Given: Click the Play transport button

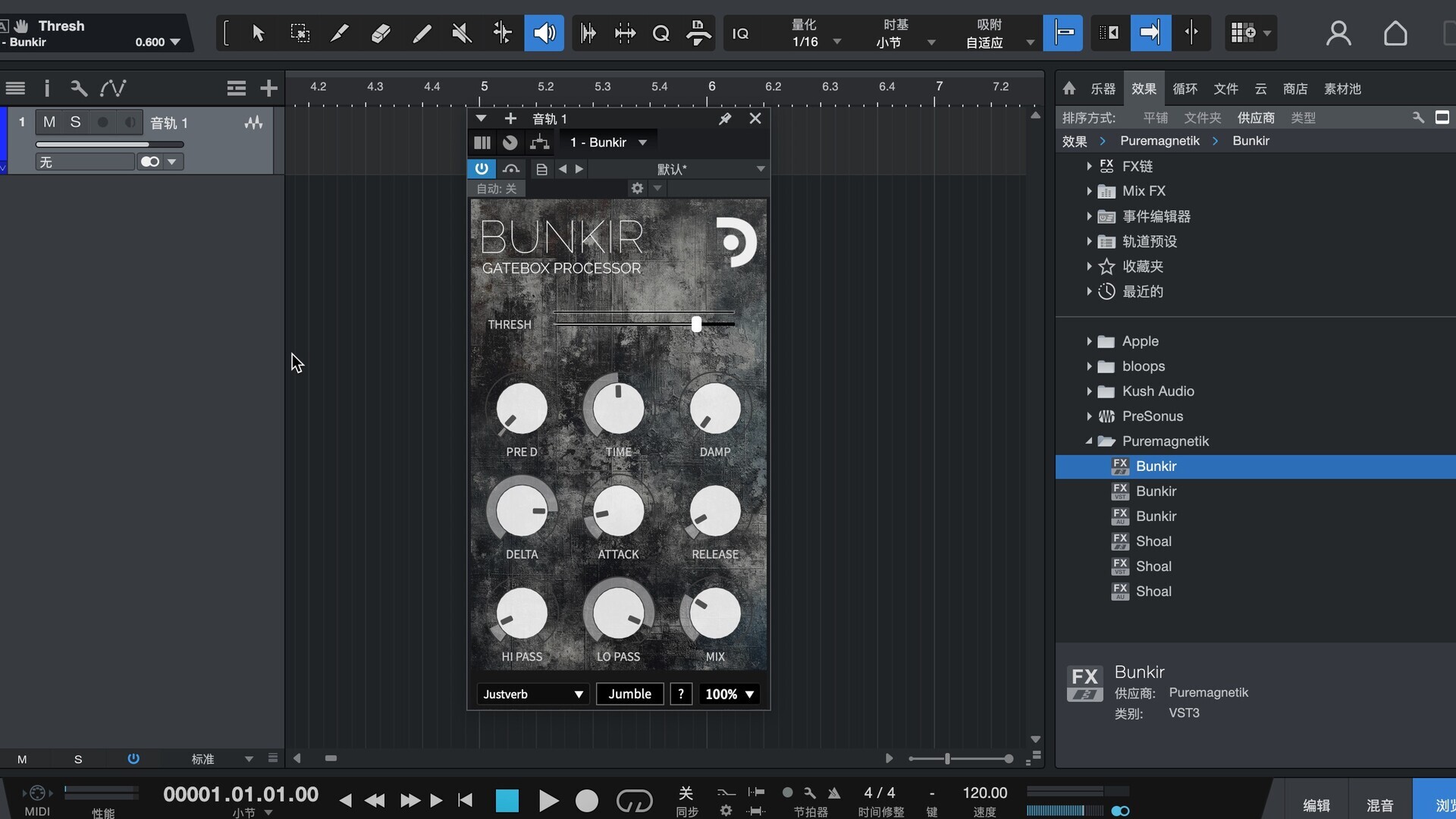Looking at the screenshot, I should (548, 801).
